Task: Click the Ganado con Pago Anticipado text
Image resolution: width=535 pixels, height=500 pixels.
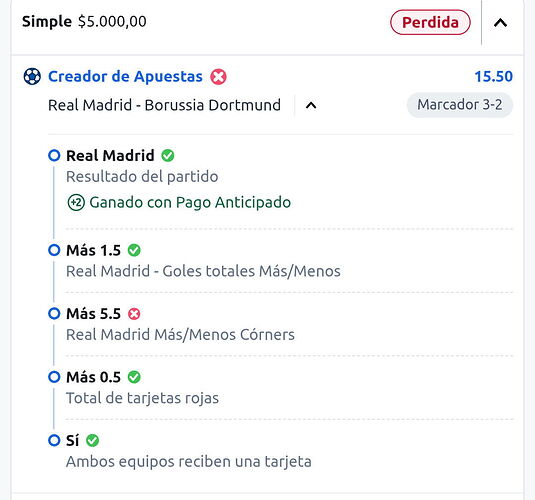Action: click(190, 202)
